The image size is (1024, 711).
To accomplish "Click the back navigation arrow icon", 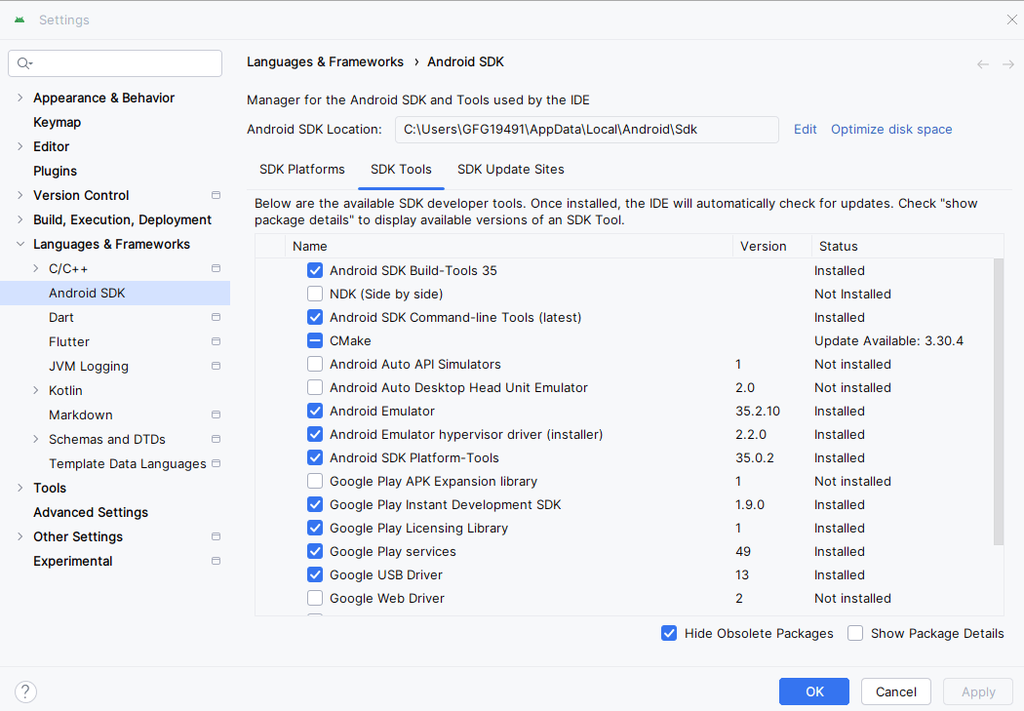I will (x=983, y=64).
